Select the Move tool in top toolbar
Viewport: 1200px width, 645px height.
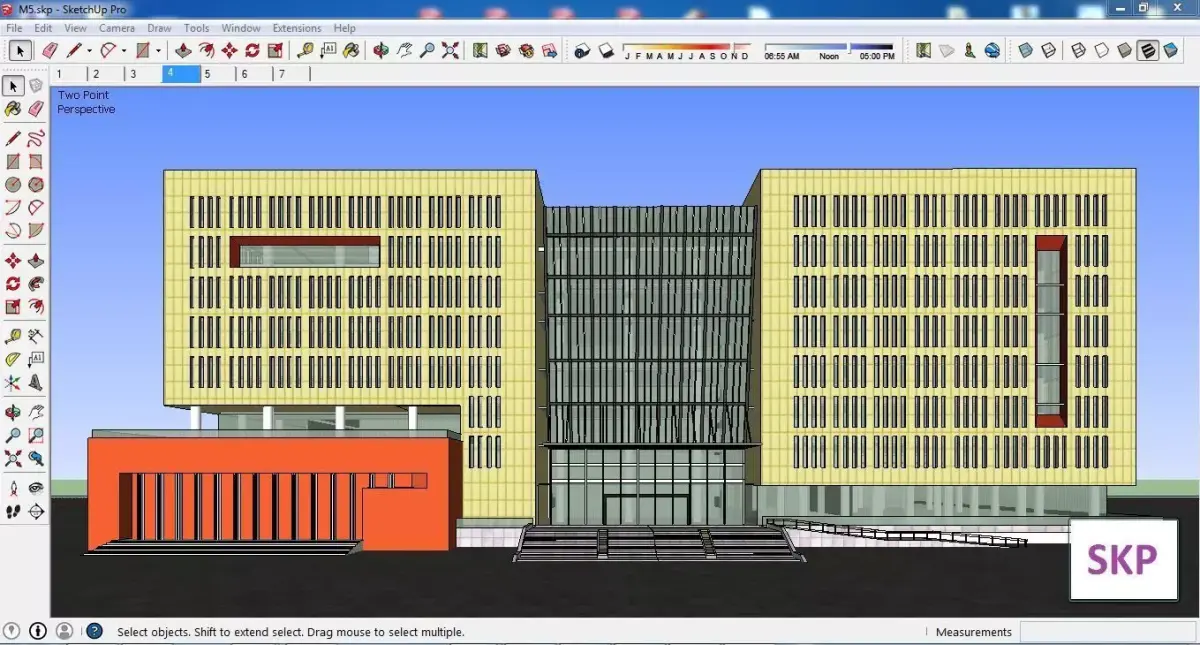tap(229, 50)
